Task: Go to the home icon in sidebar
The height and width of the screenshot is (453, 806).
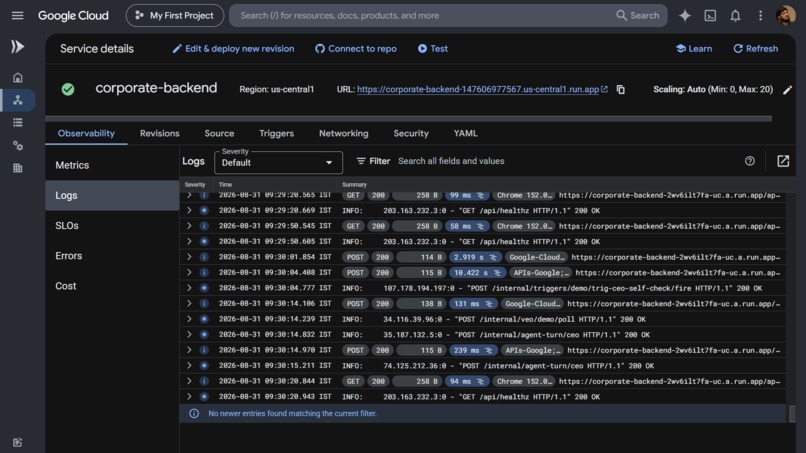Action: [x=17, y=78]
